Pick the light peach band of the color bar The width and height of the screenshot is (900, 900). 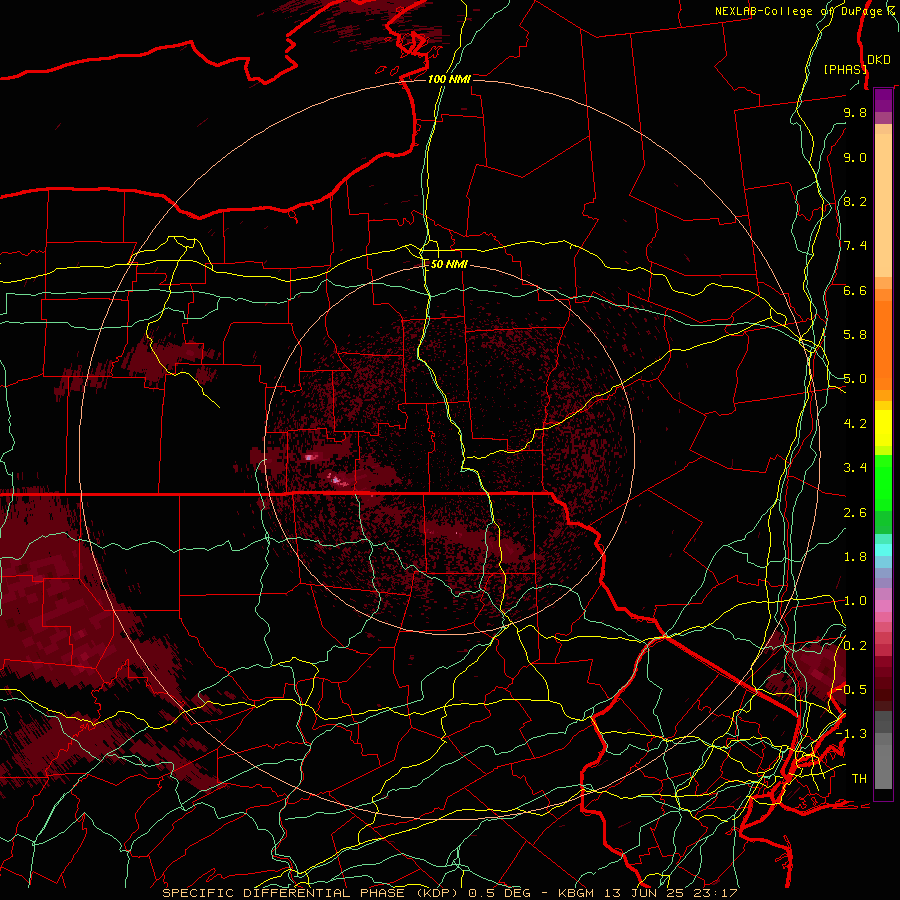(x=883, y=205)
